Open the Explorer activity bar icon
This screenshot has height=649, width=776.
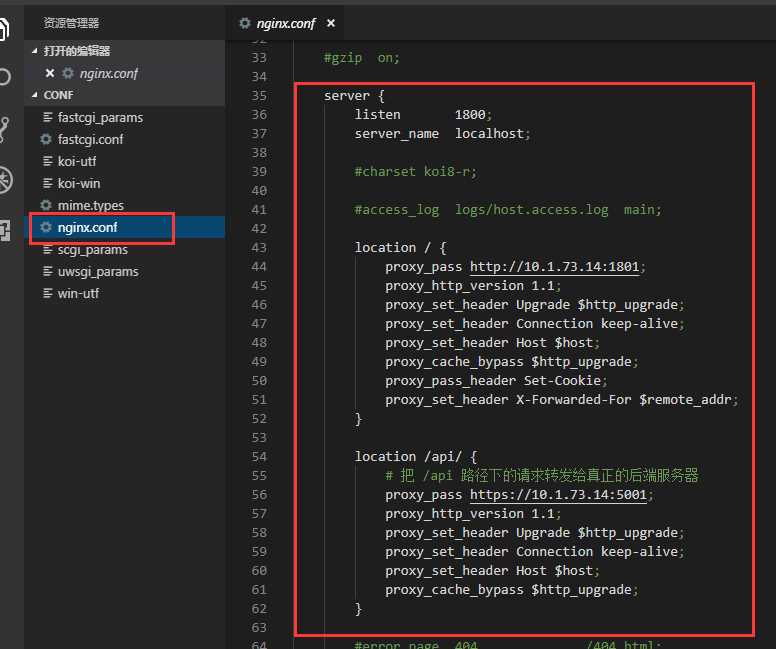pos(4,28)
